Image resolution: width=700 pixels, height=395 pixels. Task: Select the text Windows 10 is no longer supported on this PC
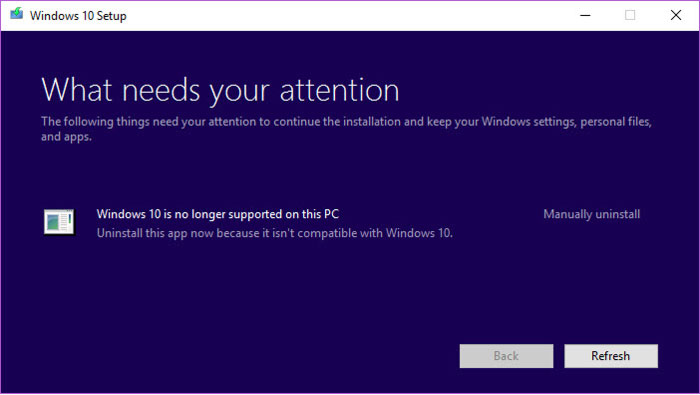(218, 214)
